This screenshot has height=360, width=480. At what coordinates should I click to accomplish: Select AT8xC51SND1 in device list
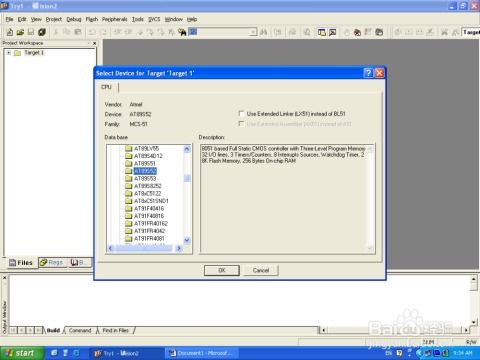(x=151, y=201)
